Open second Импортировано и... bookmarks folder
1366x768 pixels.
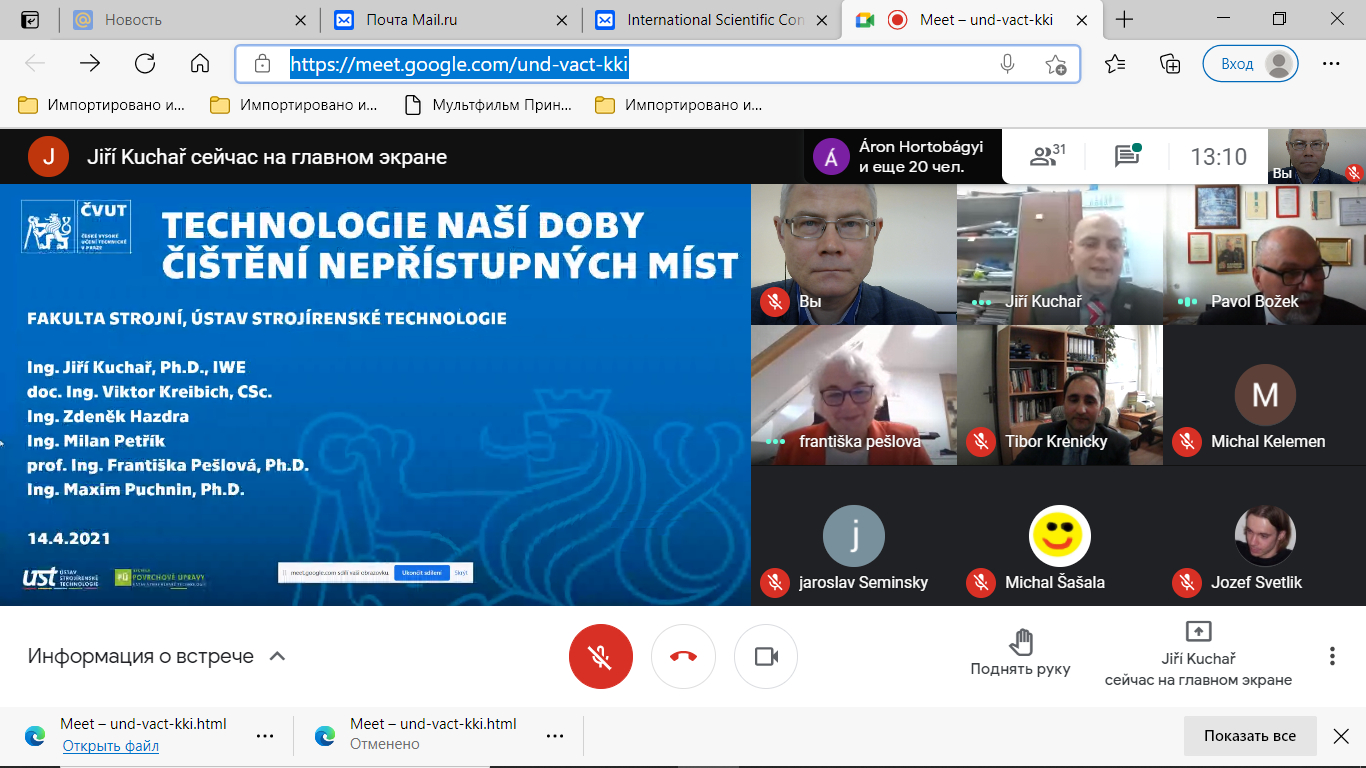(x=294, y=105)
